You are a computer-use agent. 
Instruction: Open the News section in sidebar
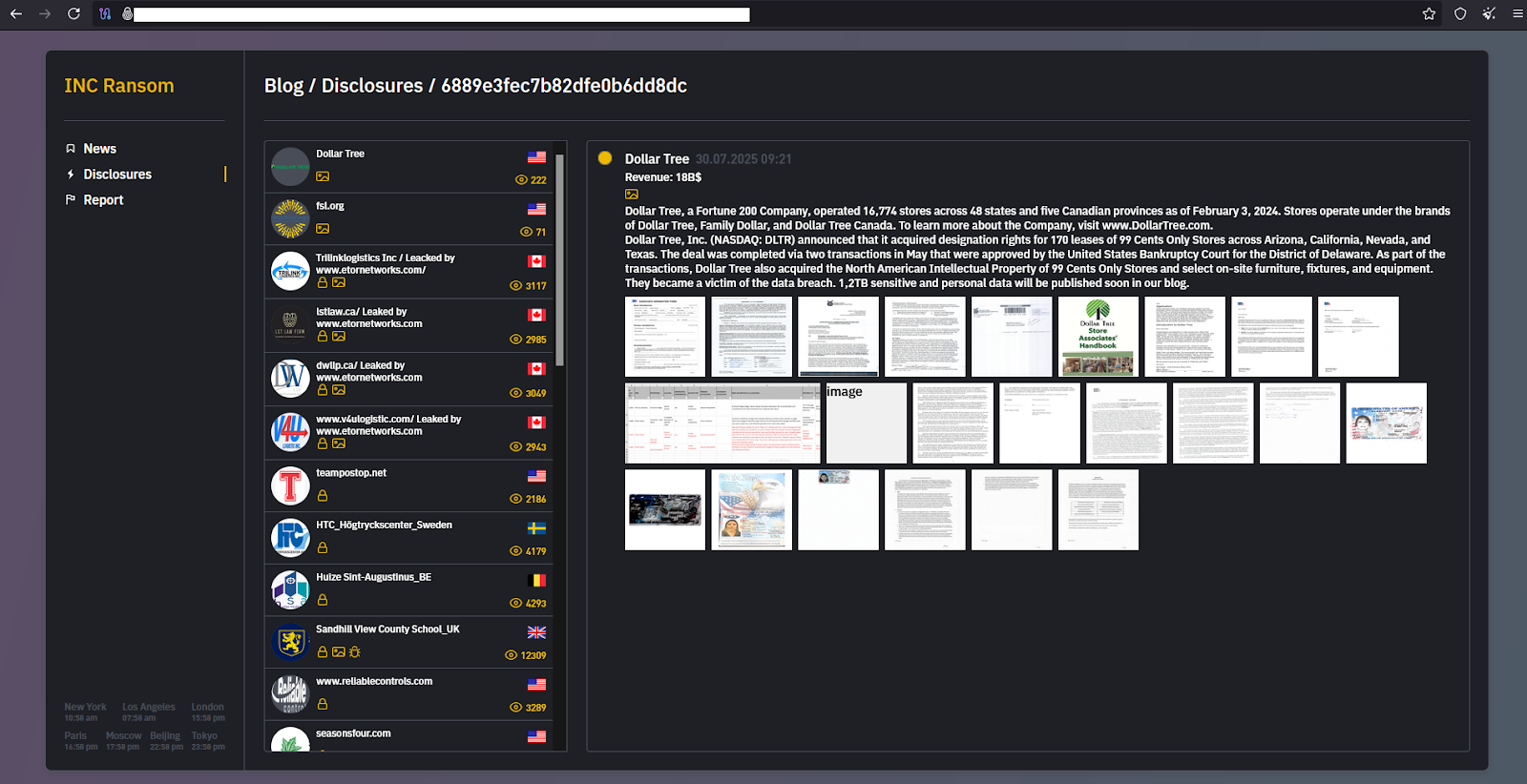[99, 149]
